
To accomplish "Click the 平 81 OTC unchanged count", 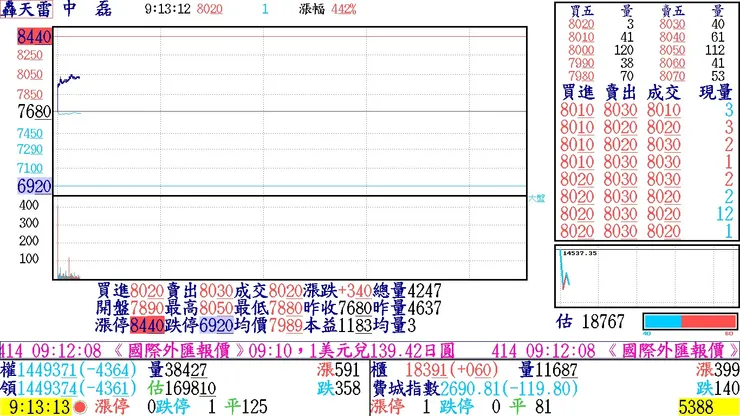I will coord(530,407).
